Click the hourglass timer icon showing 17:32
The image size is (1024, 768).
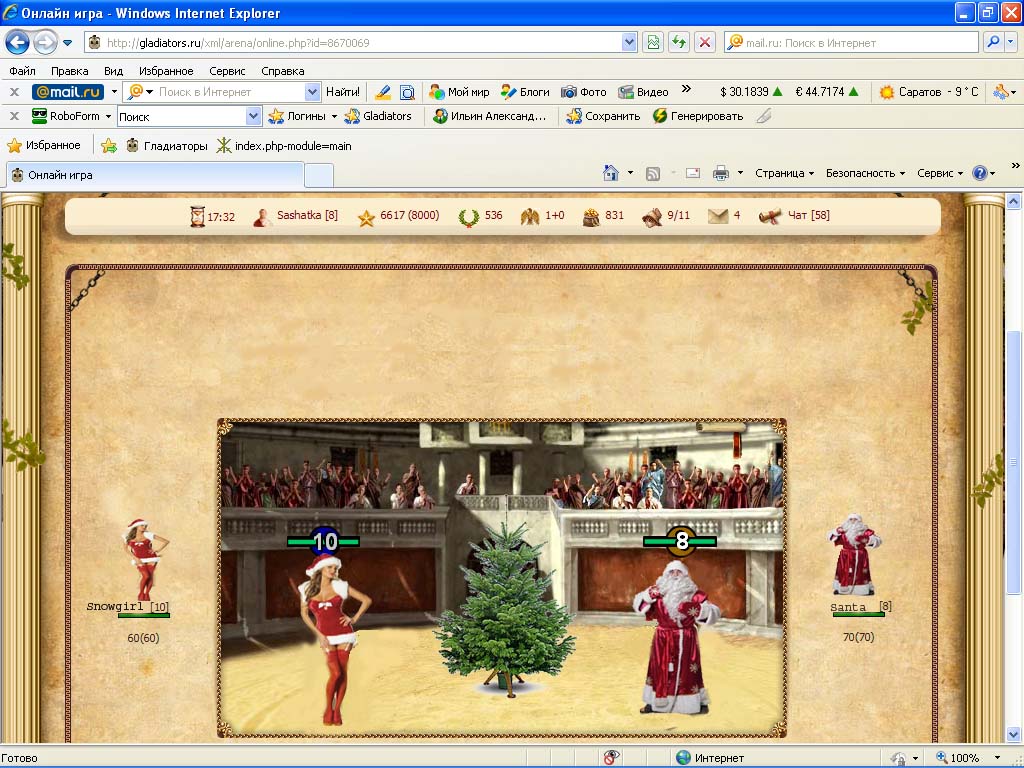(198, 216)
